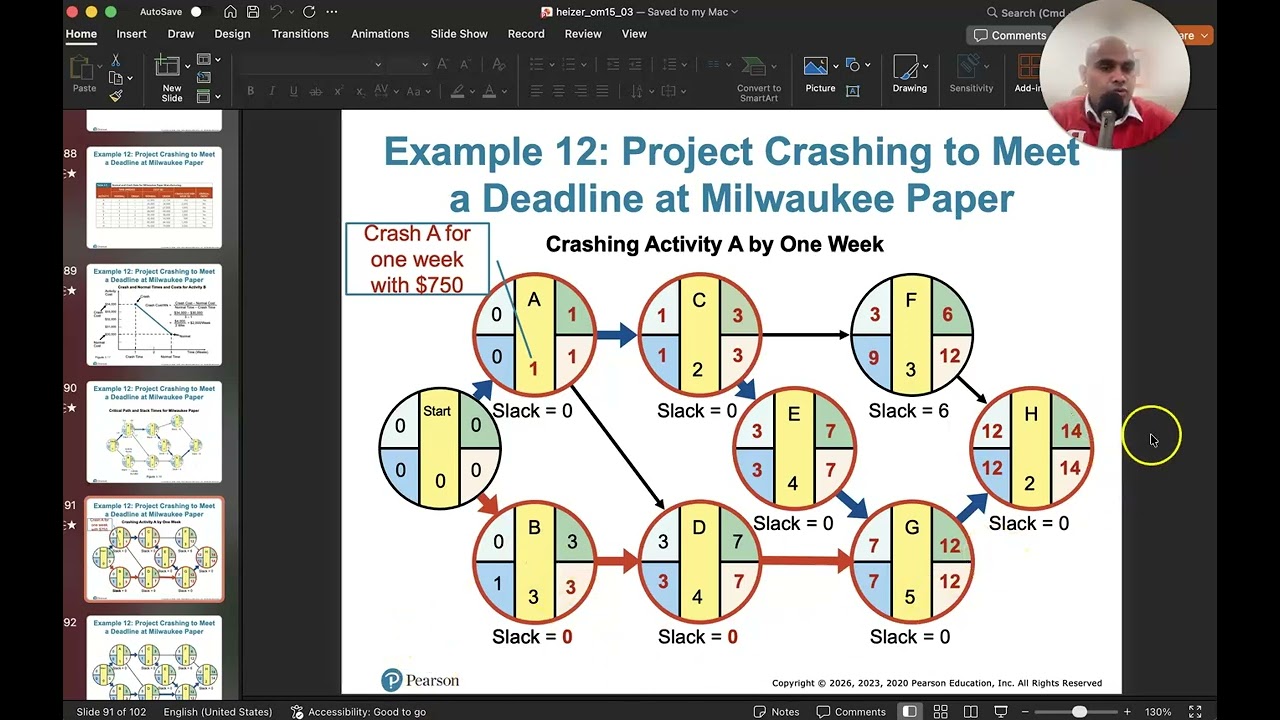The width and height of the screenshot is (1280, 720).
Task: Click the text highlight color swatch
Action: [x=457, y=91]
